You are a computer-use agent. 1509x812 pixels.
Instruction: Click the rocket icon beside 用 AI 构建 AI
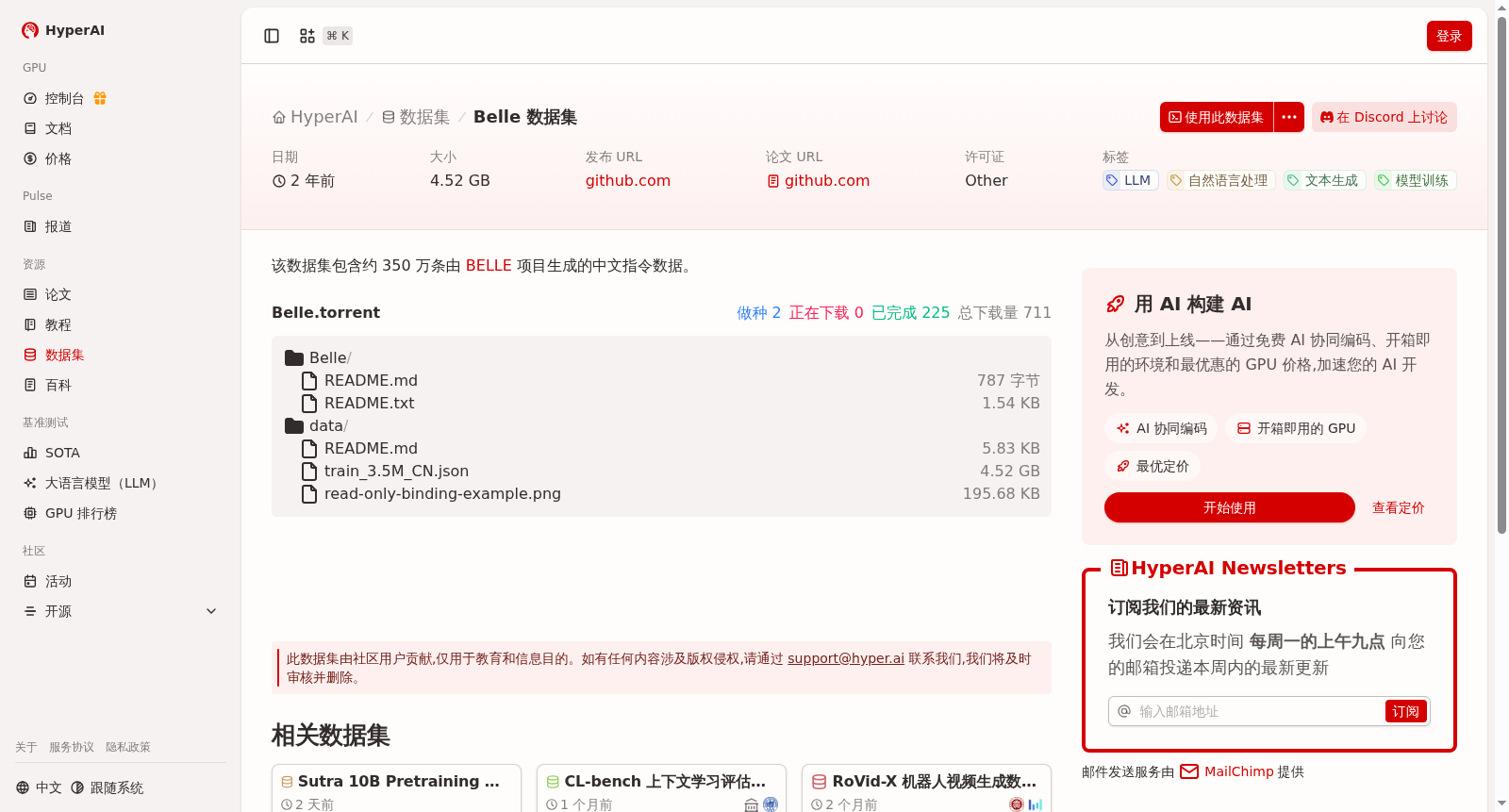[x=1115, y=304]
